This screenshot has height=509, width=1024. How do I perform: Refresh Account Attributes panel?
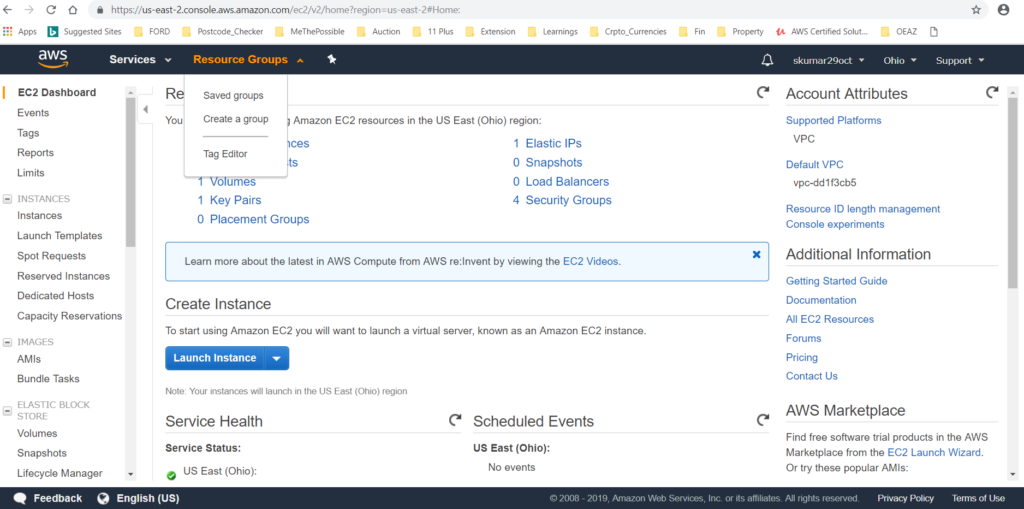[992, 93]
